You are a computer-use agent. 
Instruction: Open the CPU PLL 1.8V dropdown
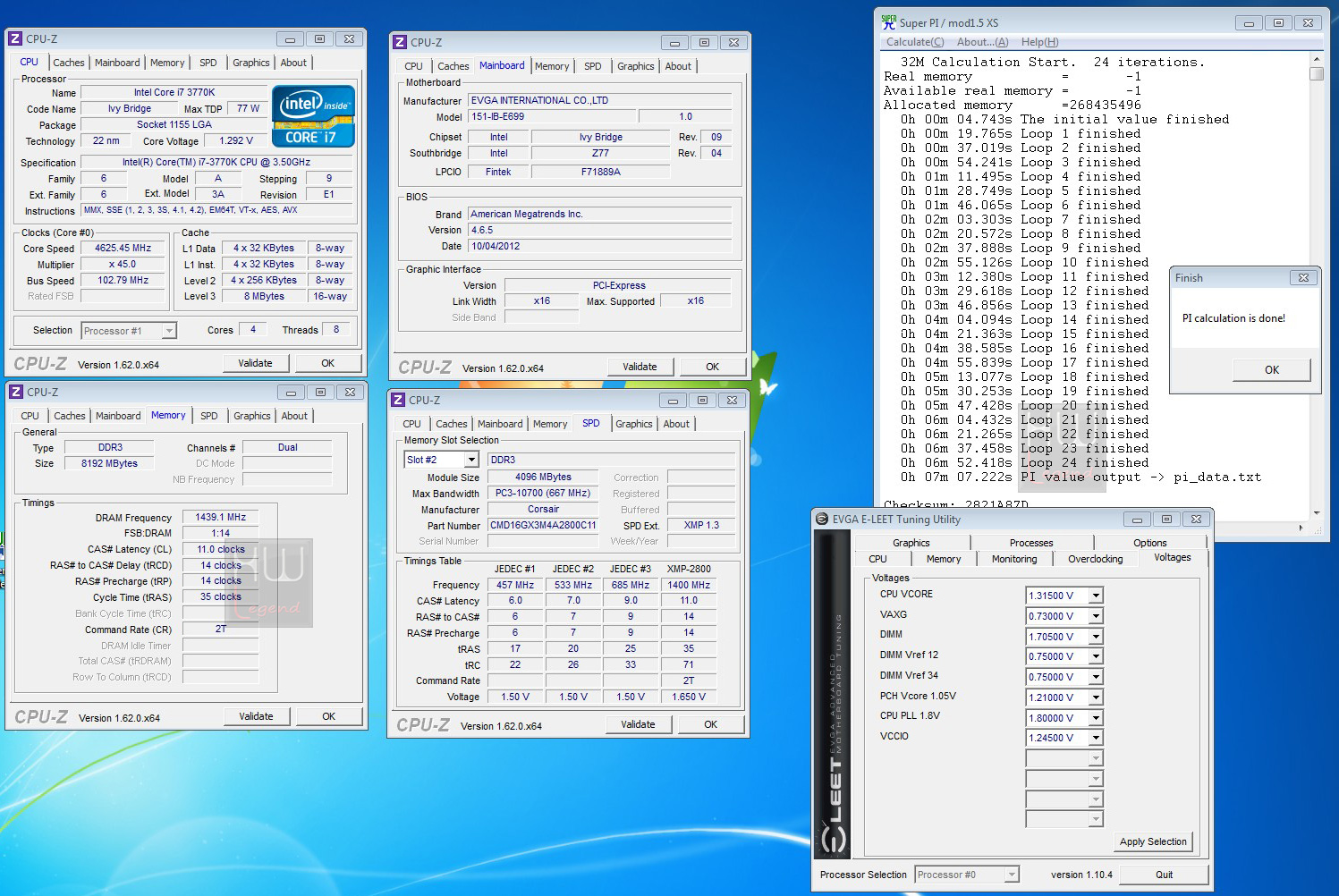click(x=1096, y=718)
